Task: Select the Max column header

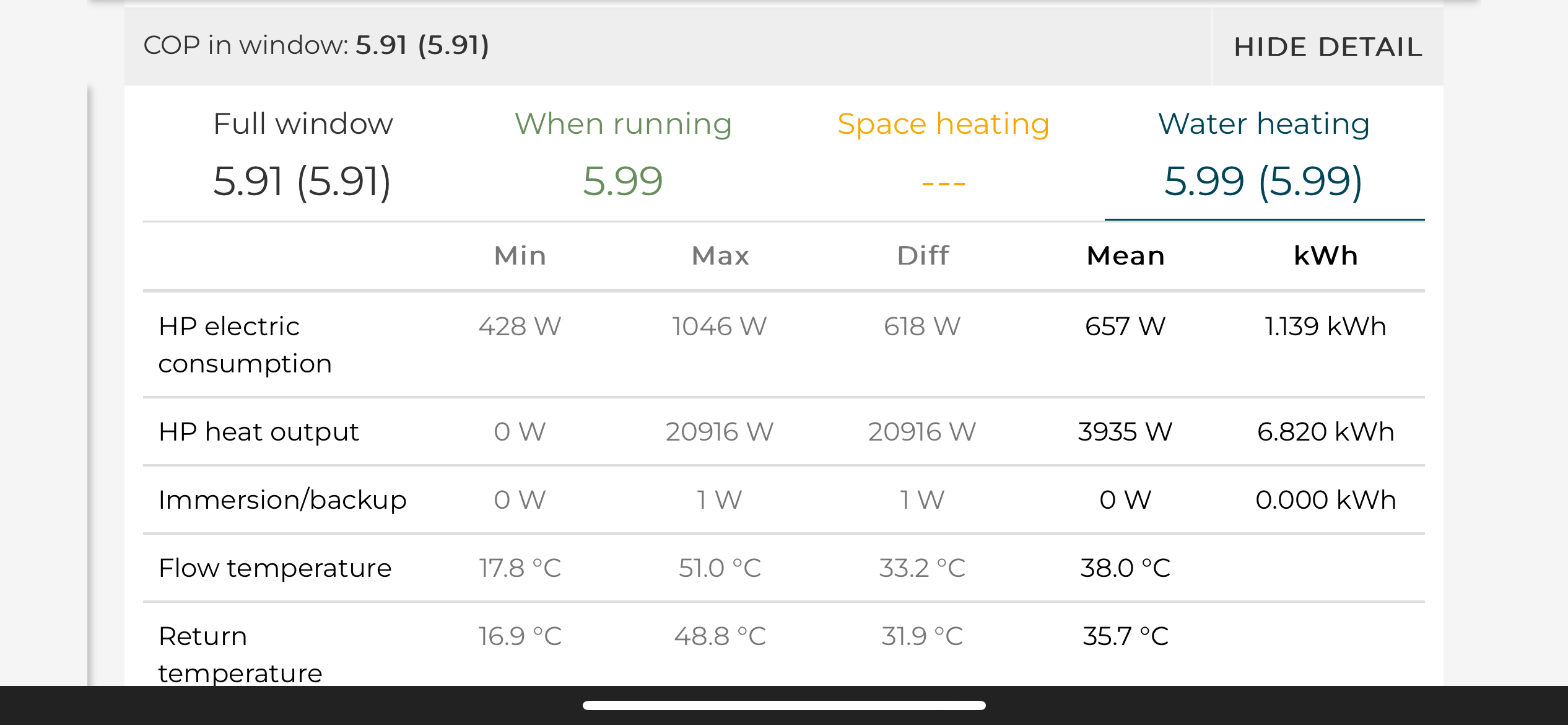Action: click(720, 256)
